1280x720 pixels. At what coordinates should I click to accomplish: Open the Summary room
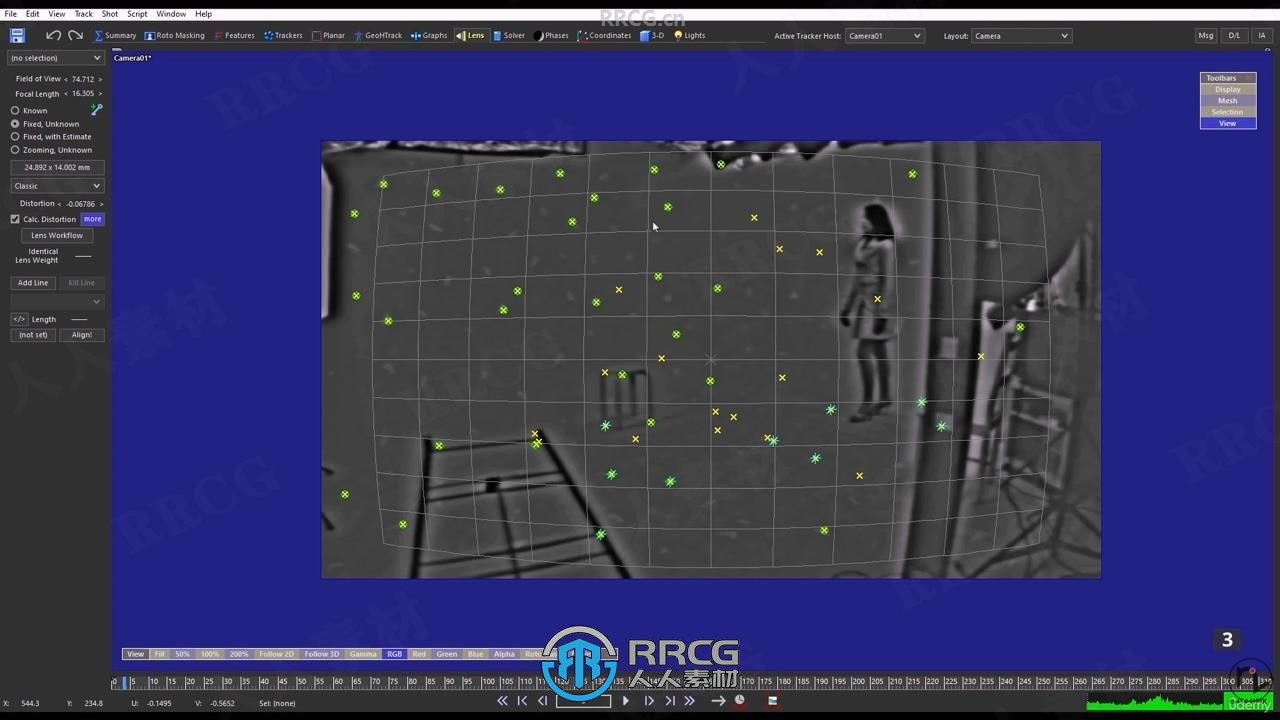pos(115,35)
